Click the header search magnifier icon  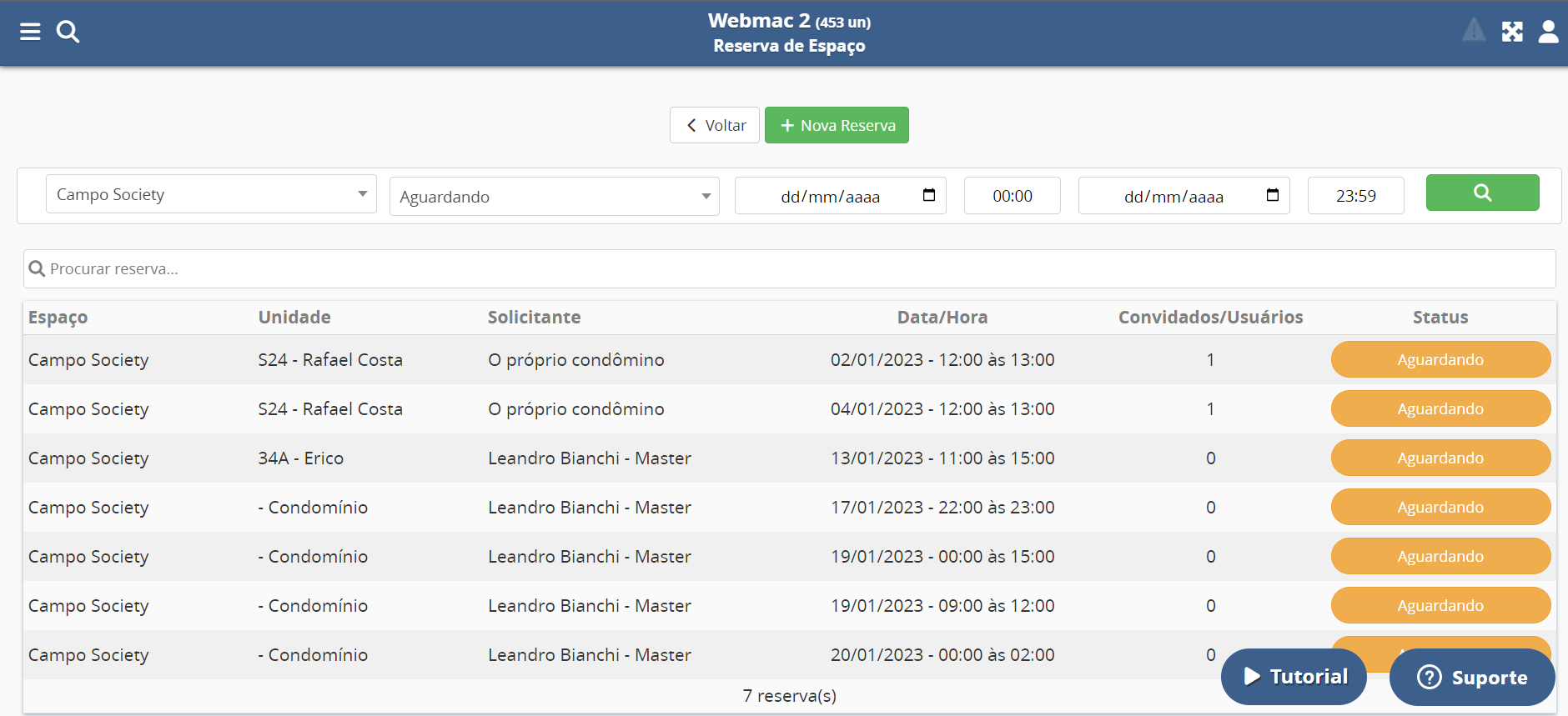coord(68,32)
